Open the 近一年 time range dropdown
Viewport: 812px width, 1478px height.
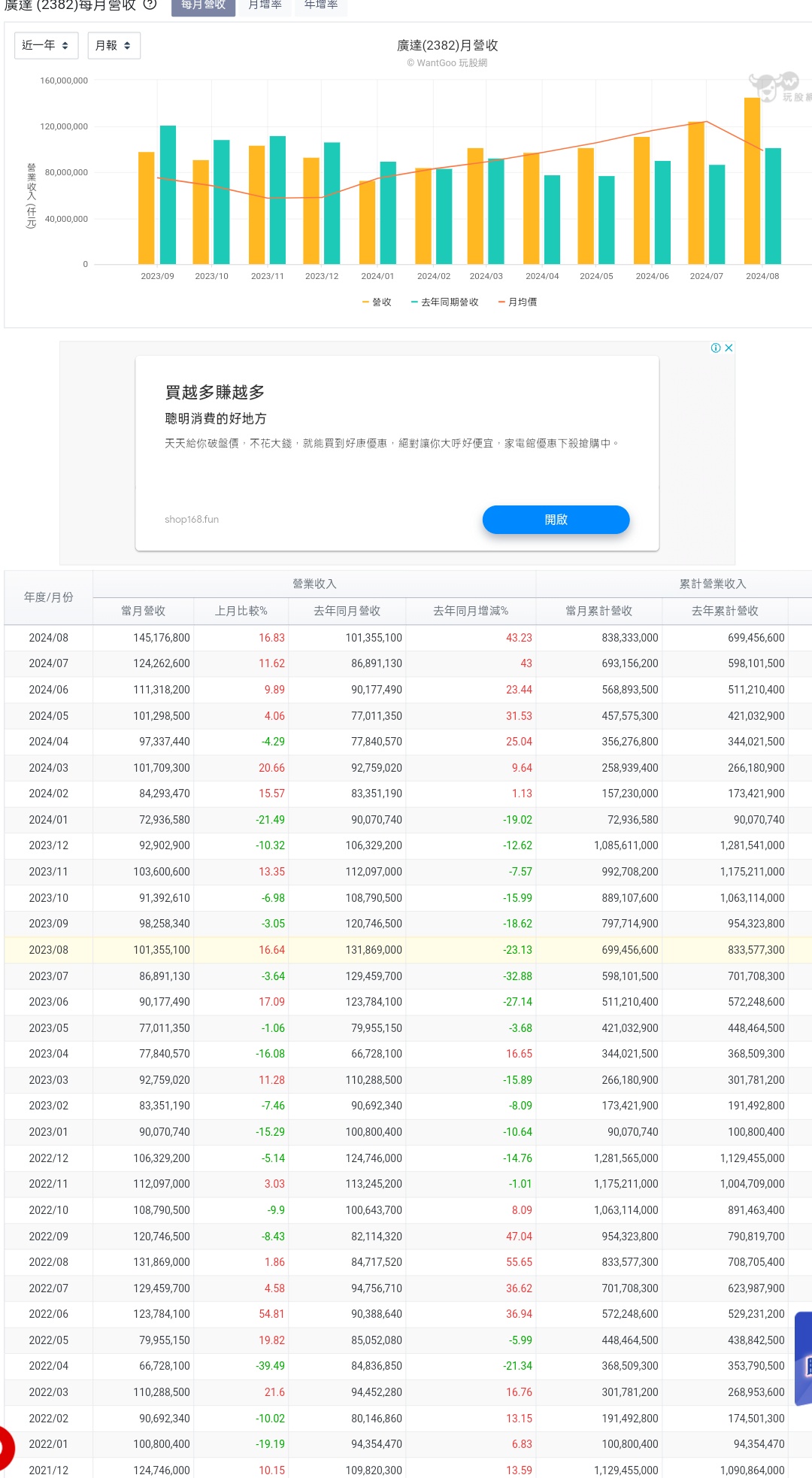(46, 45)
